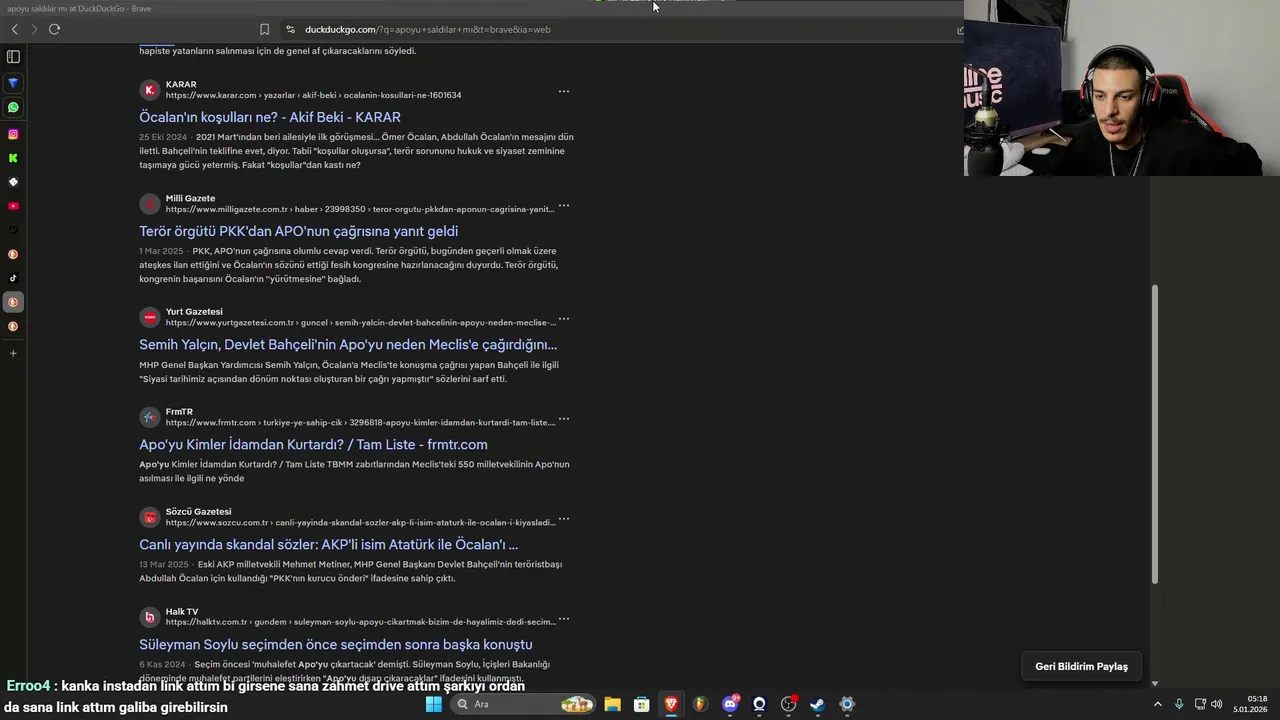The width and height of the screenshot is (1280, 720).
Task: Expand the system tray hidden icons chevron
Action: coord(1158,704)
